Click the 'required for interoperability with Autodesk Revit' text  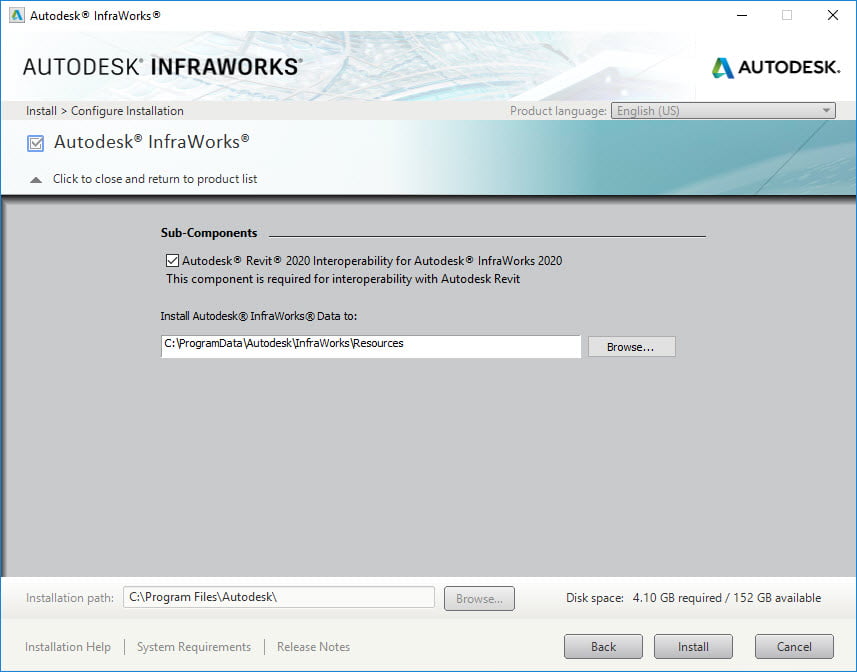pos(394,279)
